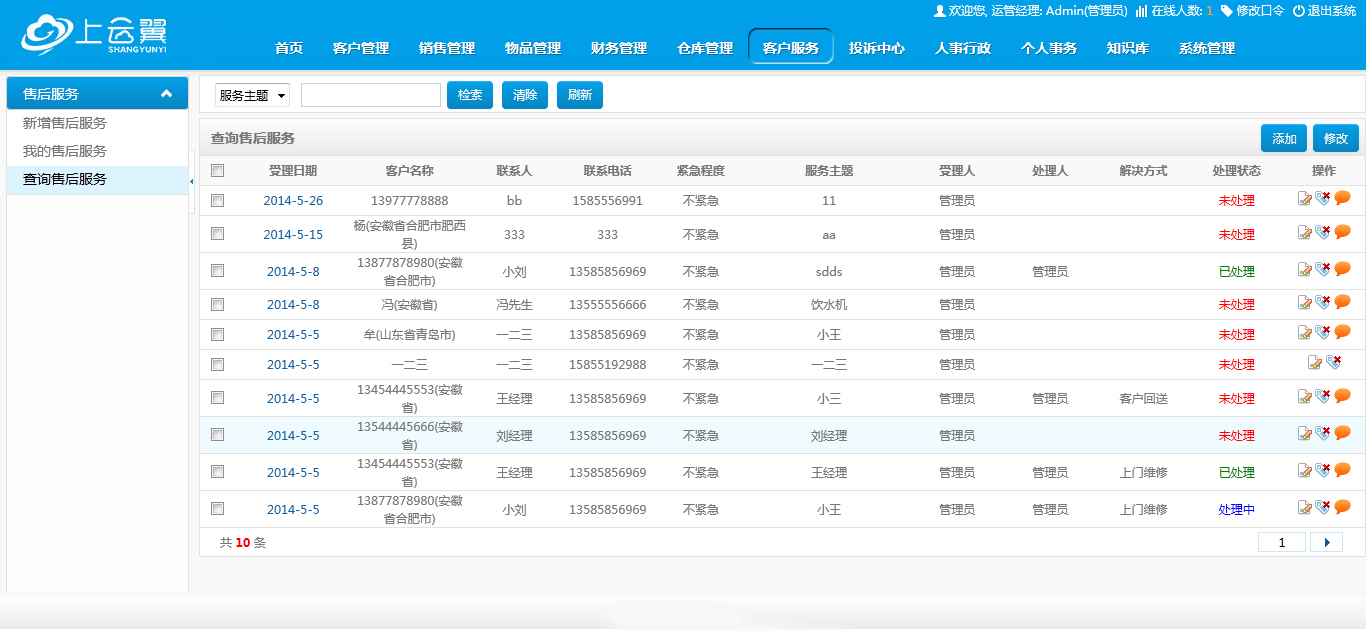This screenshot has width=1366, height=631.
Task: Tick the checkbox for the 15855192988 row
Action: click(217, 365)
